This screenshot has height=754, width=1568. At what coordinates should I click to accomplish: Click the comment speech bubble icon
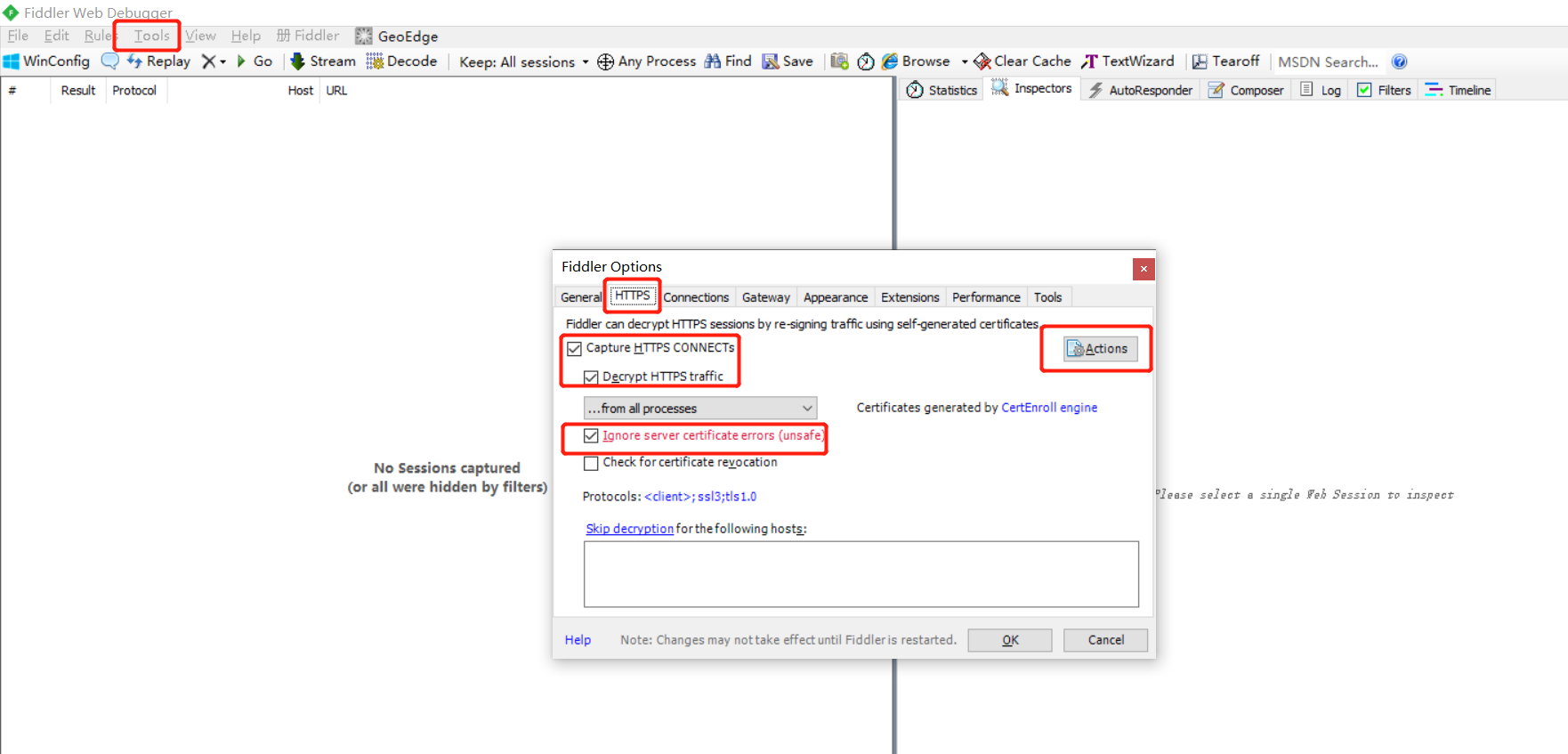click(x=109, y=61)
